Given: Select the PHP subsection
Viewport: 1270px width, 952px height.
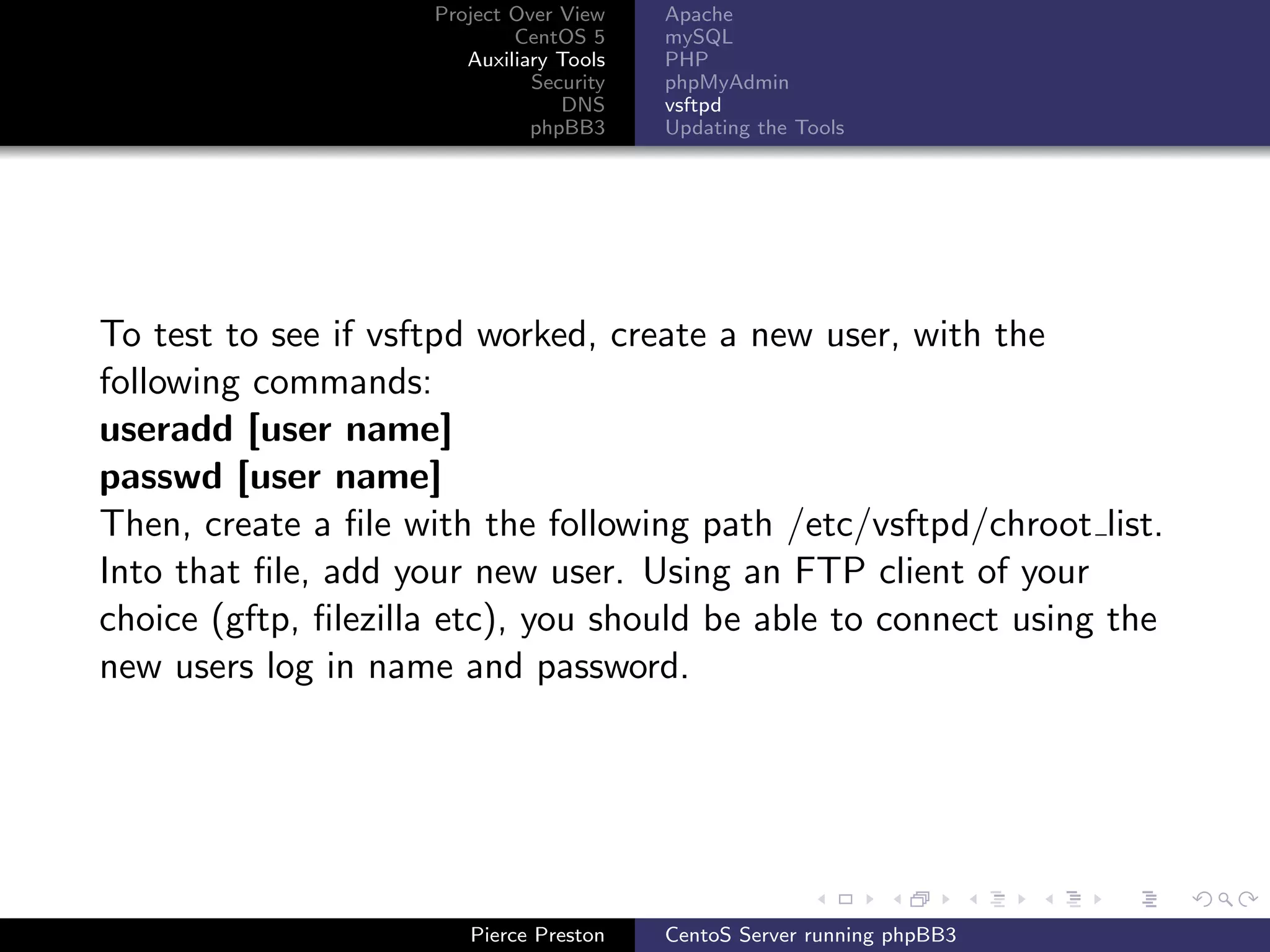Looking at the screenshot, I should tap(686, 59).
